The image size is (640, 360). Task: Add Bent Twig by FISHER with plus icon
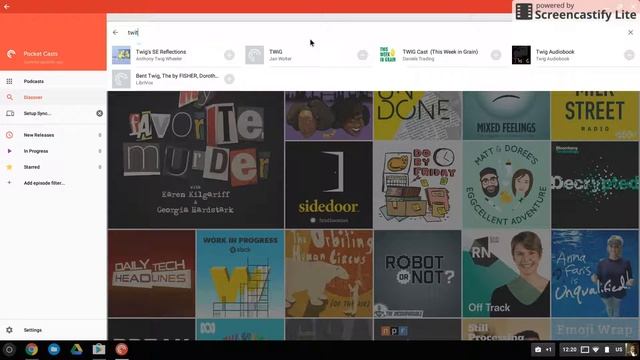point(229,79)
